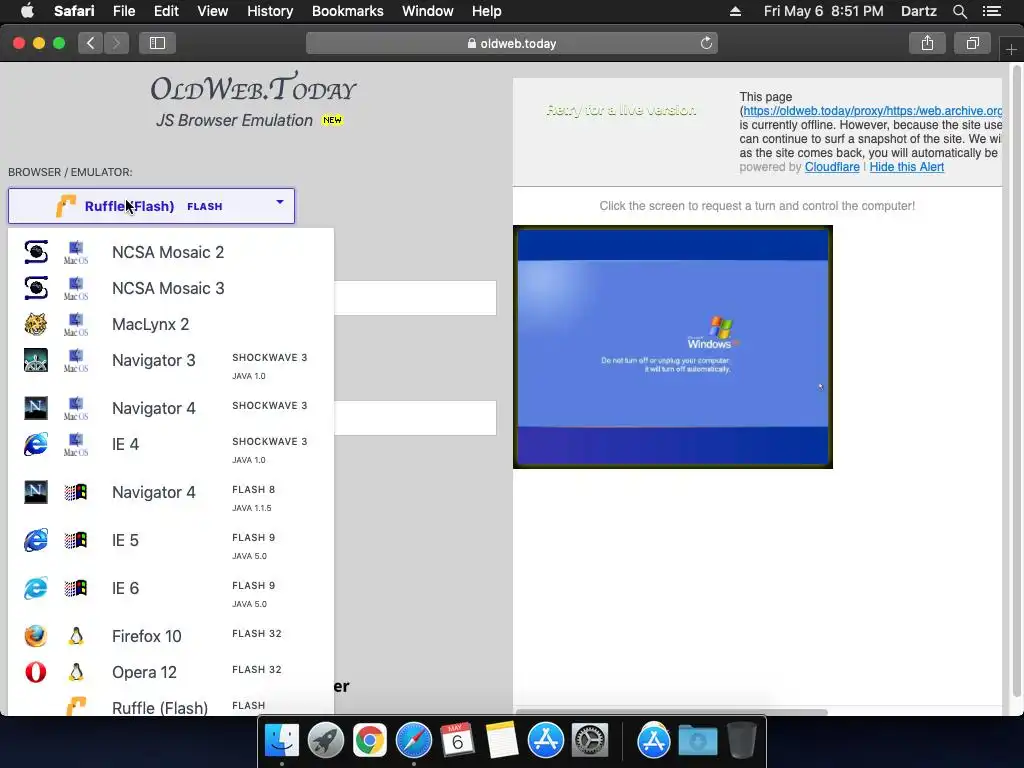Open the Cloudflare link
Image resolution: width=1024 pixels, height=768 pixels.
tap(832, 167)
